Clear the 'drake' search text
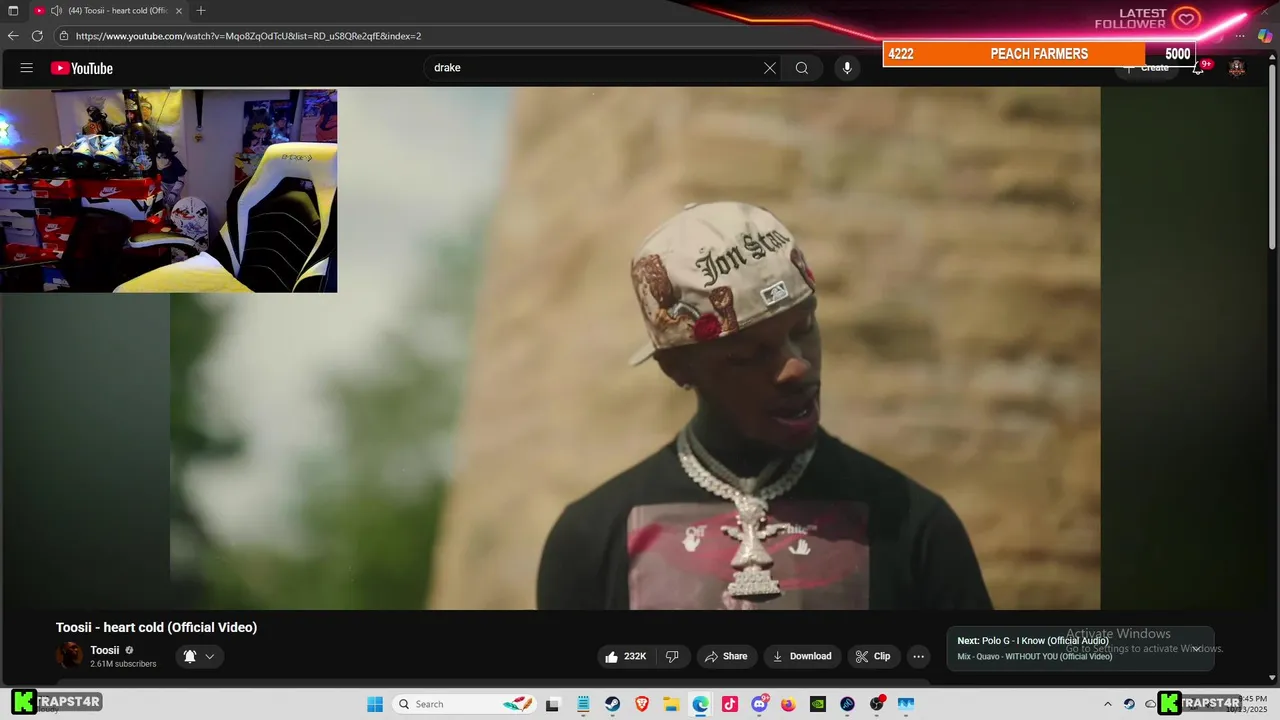Viewport: 1280px width, 720px height. [769, 68]
